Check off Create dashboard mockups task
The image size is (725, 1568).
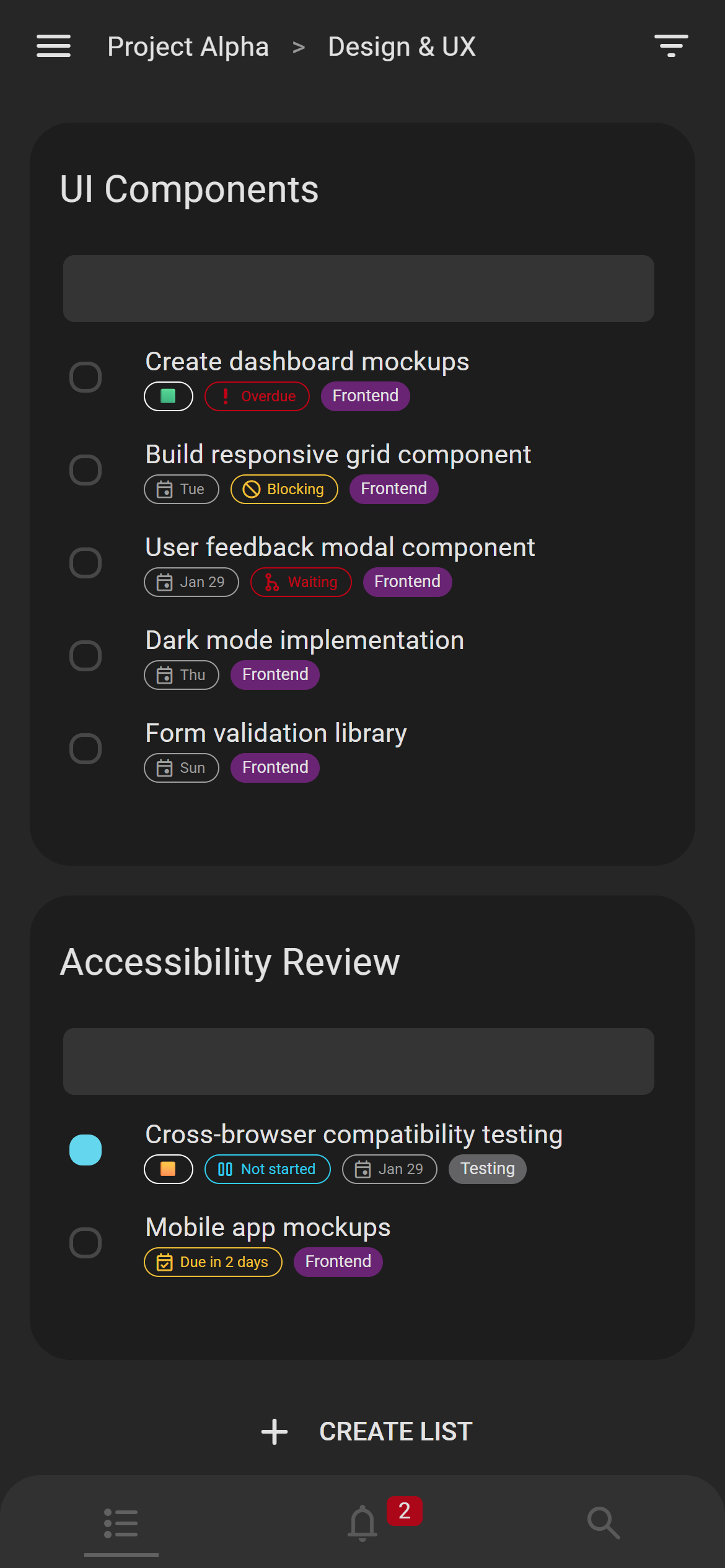coord(86,377)
